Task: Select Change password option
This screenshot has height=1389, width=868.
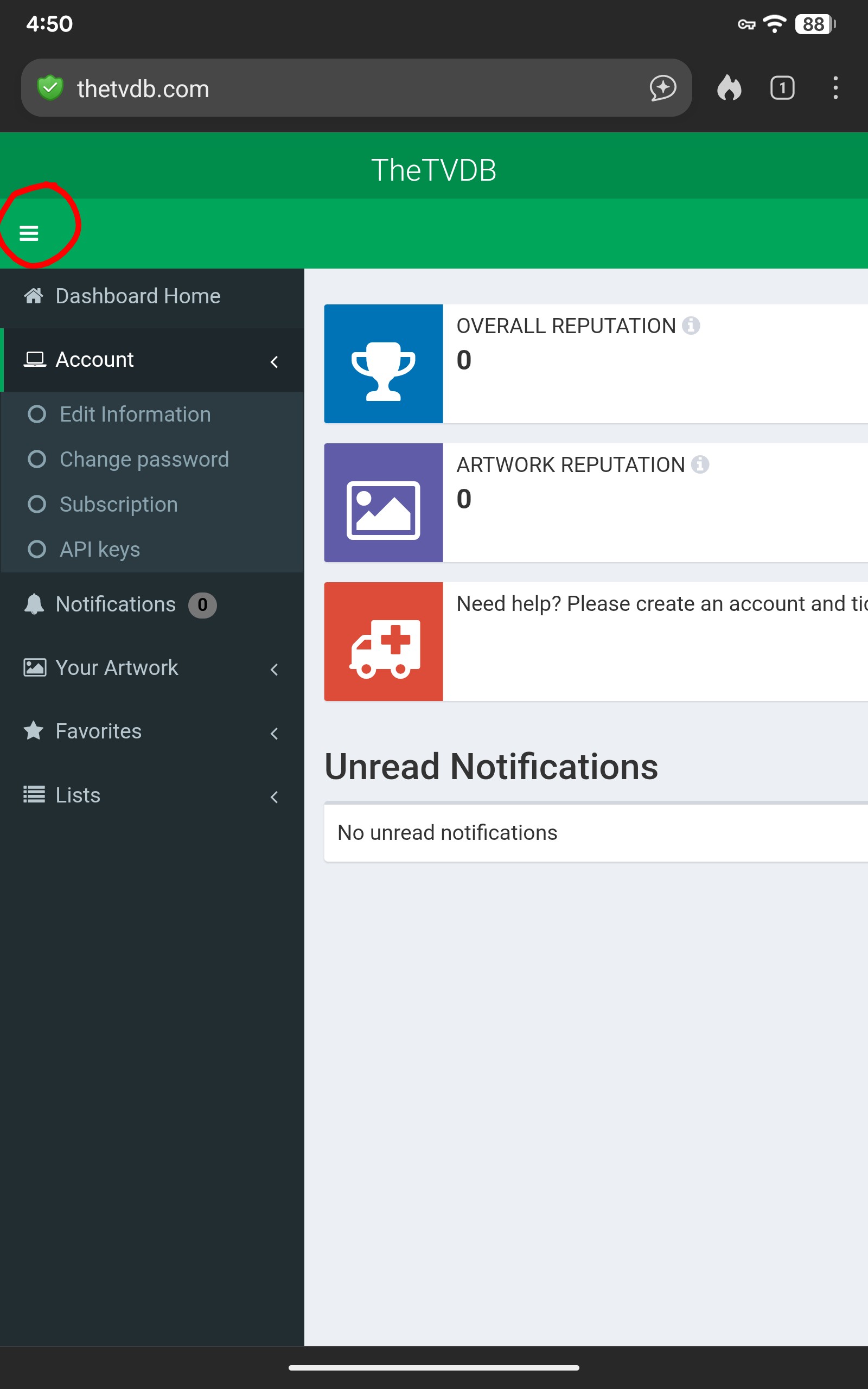Action: (144, 459)
